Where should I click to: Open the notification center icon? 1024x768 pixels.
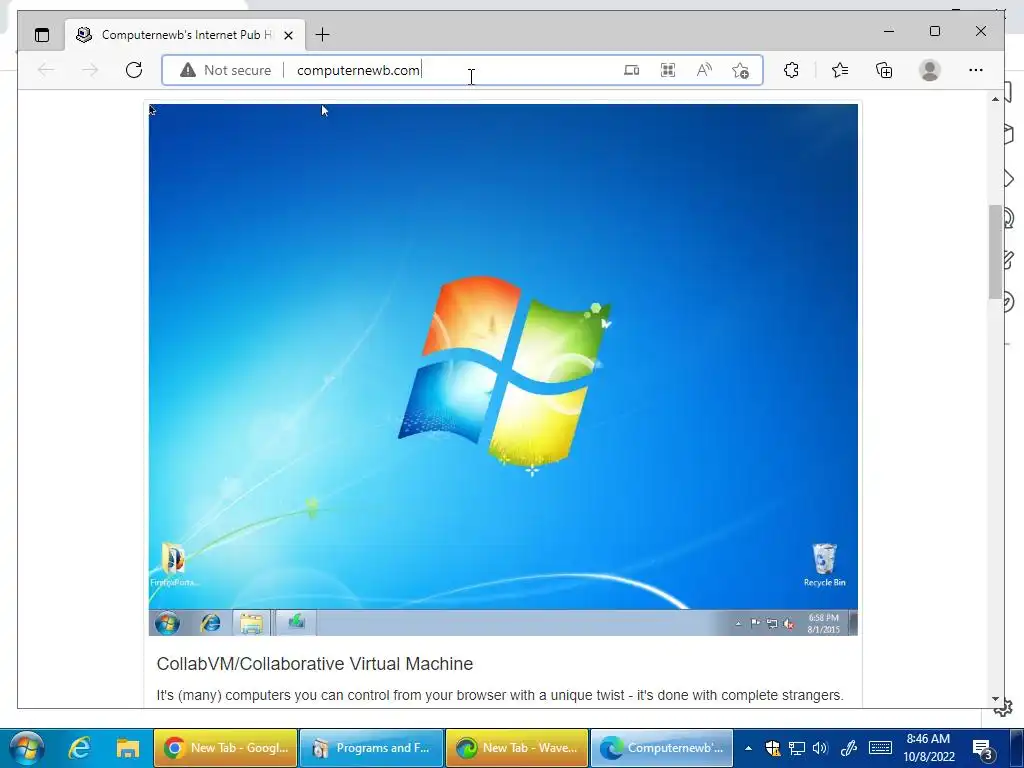[x=982, y=750]
